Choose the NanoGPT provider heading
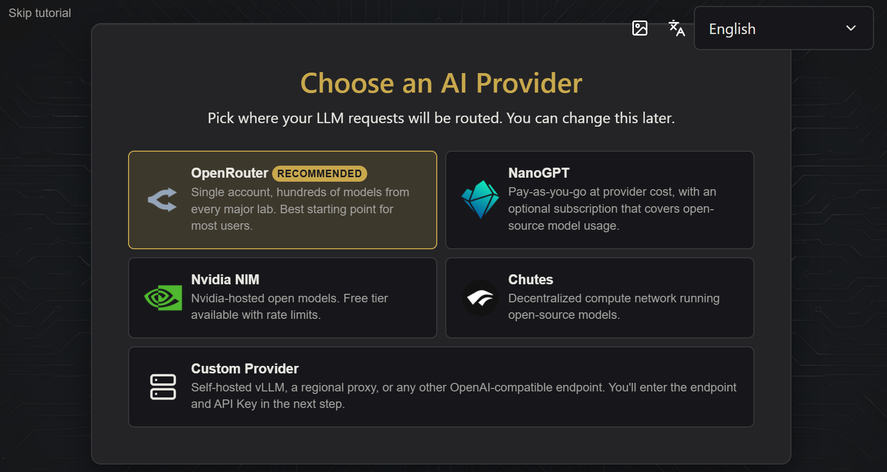Image resolution: width=887 pixels, height=472 pixels. tap(539, 173)
